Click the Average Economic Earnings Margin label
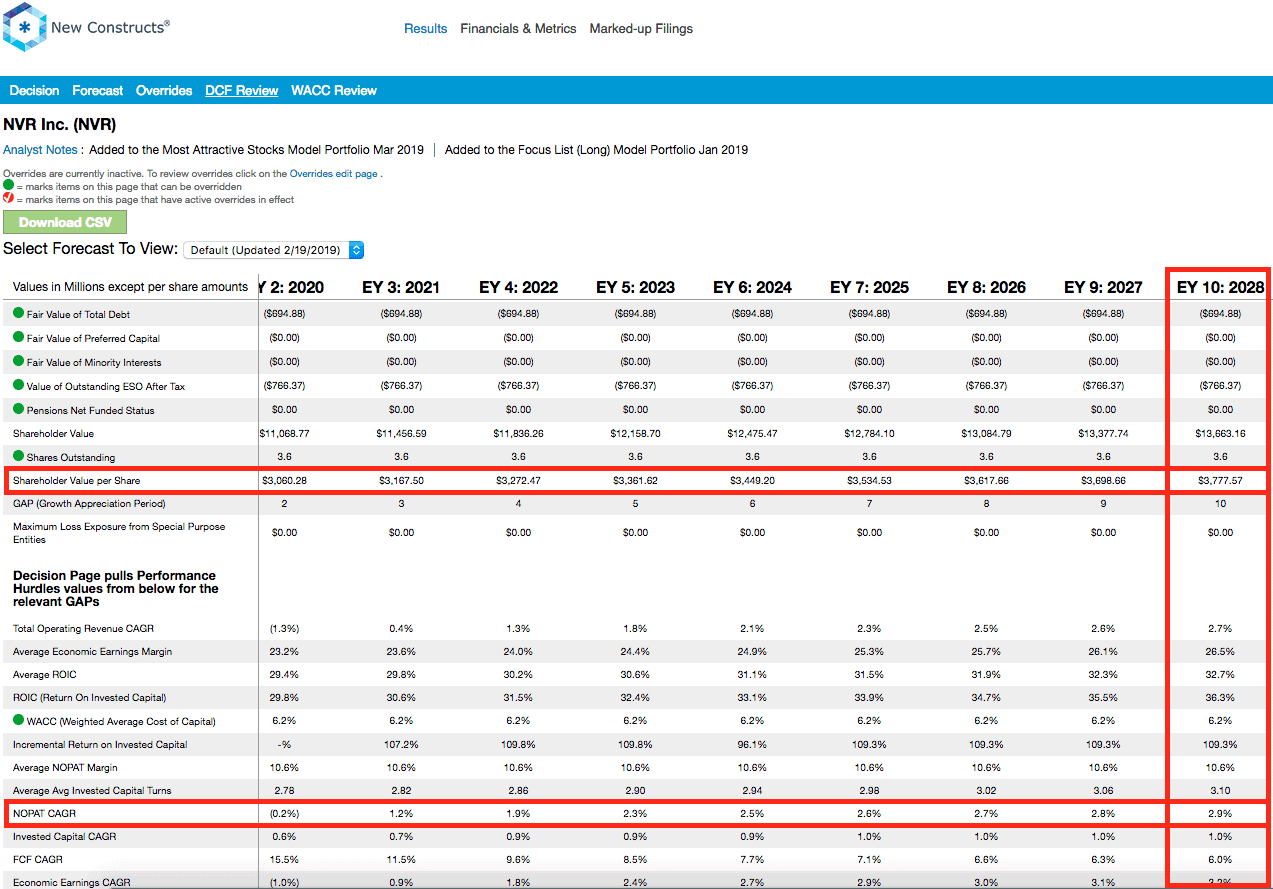Viewport: 1273px width, 889px height. pyautogui.click(x=92, y=652)
